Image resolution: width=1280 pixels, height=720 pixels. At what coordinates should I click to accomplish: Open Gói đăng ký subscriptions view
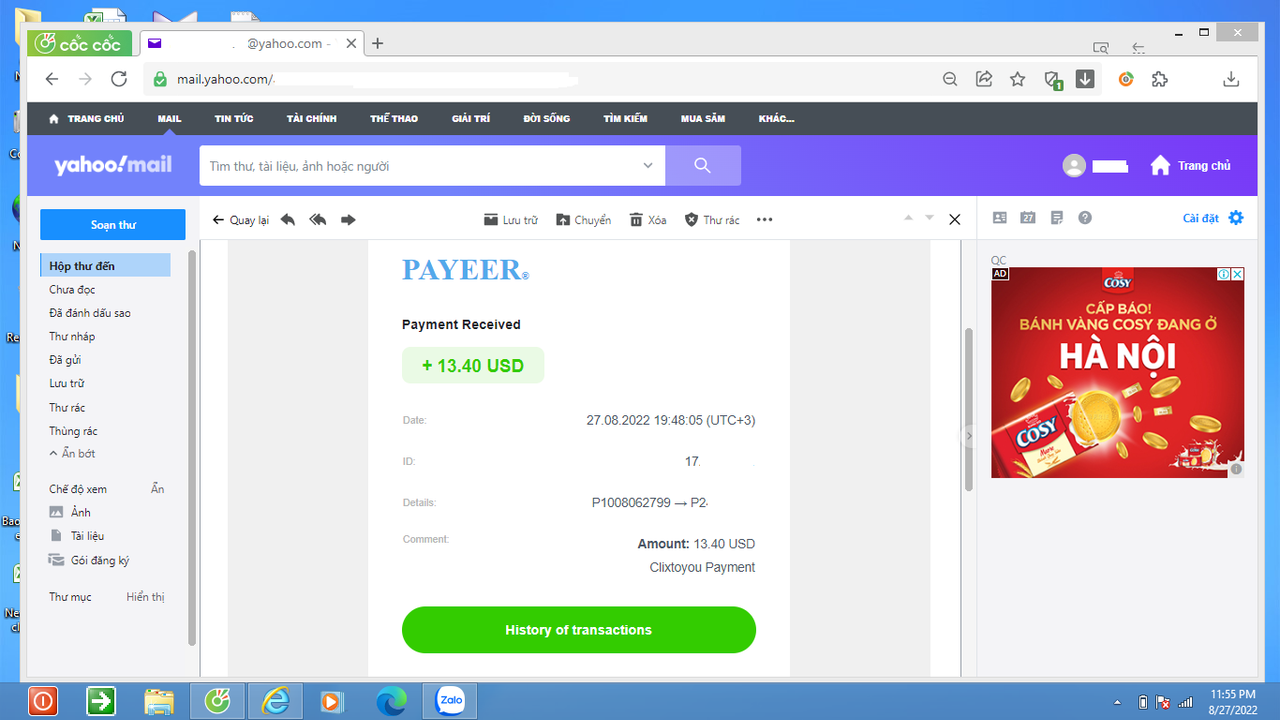tap(90, 560)
